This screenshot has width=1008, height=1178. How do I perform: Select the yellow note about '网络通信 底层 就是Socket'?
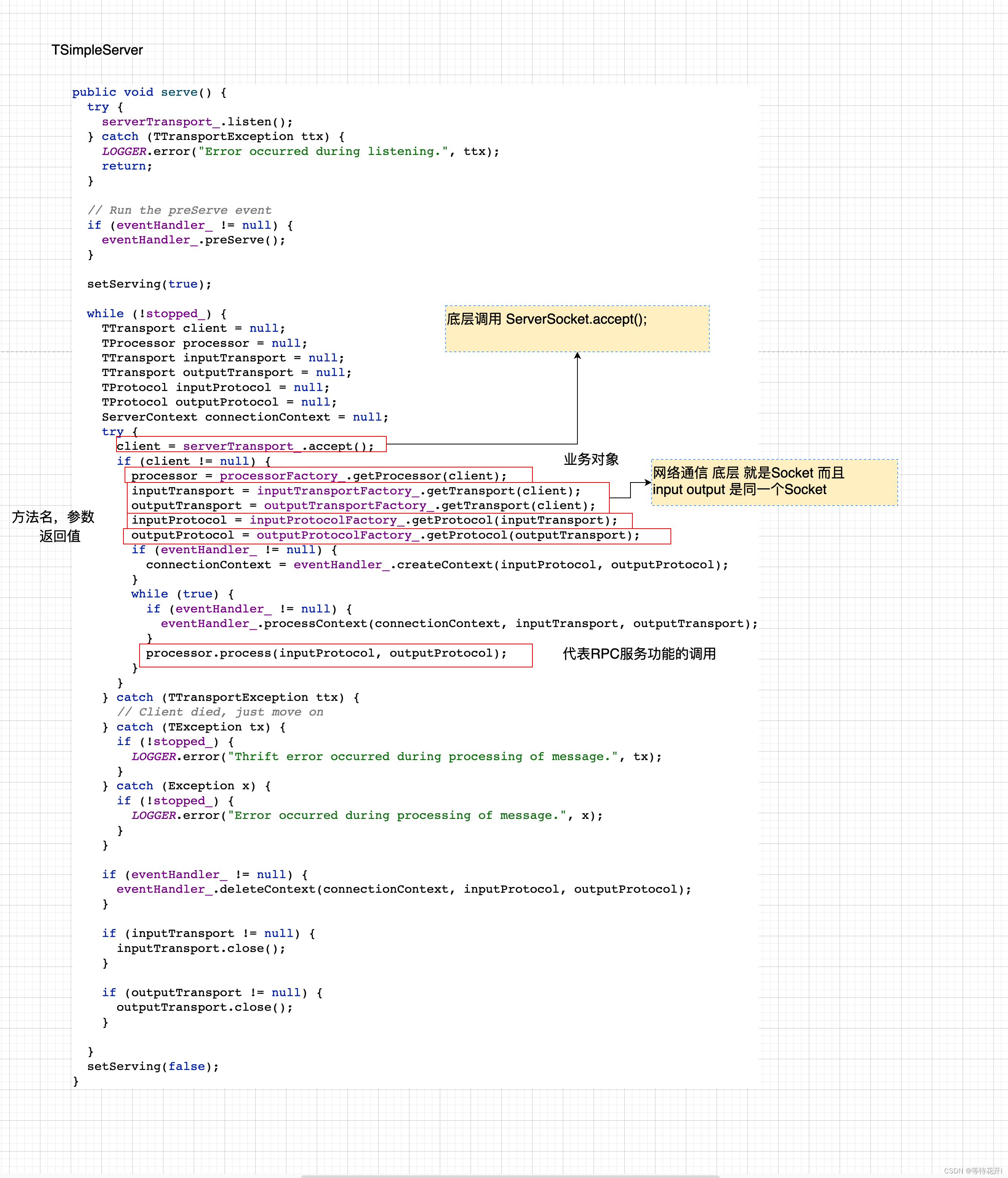coord(774,482)
